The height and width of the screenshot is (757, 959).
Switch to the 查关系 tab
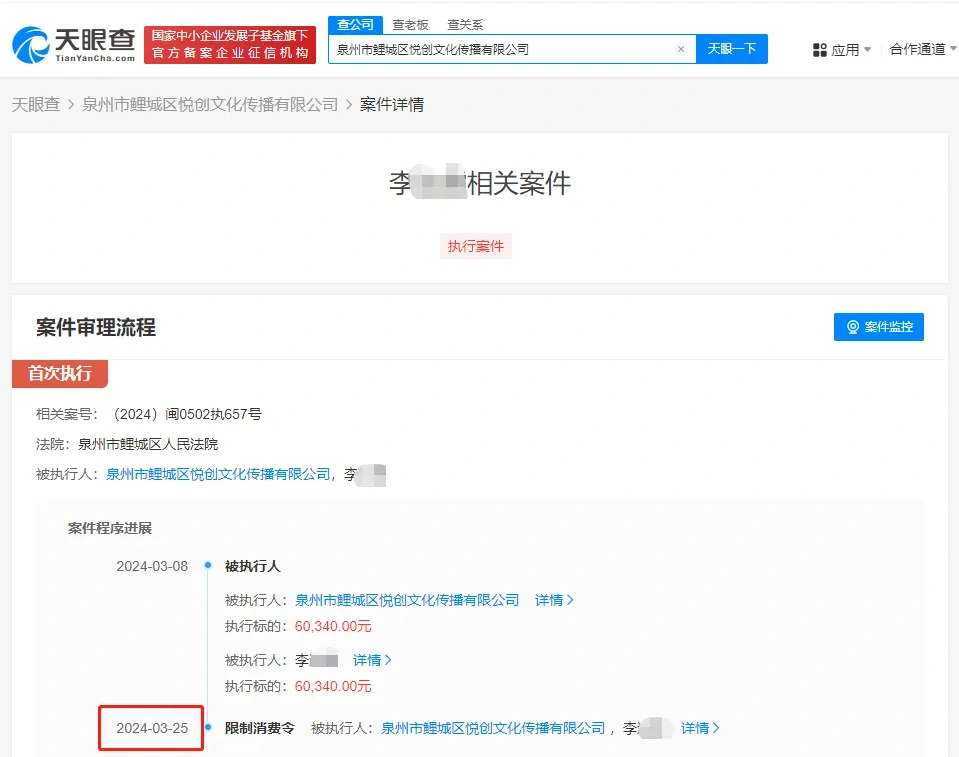pyautogui.click(x=465, y=25)
